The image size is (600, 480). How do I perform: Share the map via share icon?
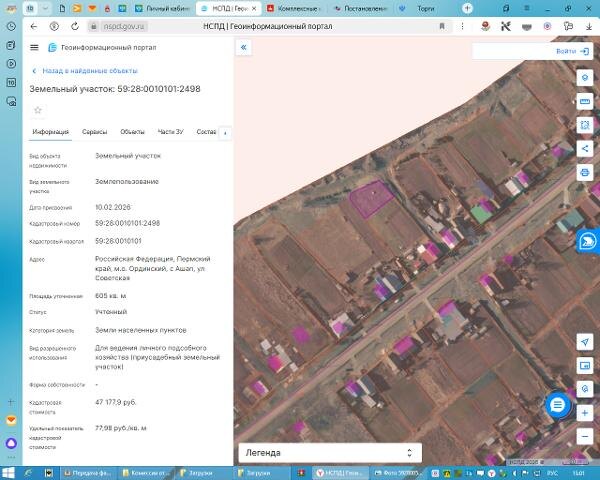click(584, 149)
